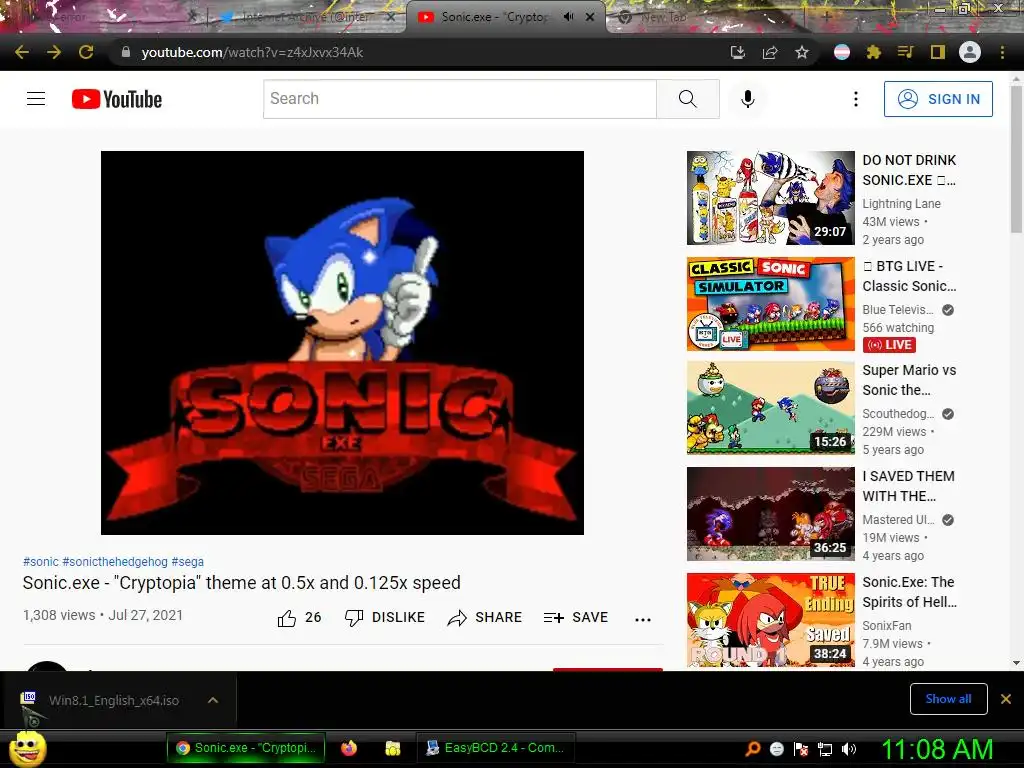
Task: Close the downloads bar
Action: tap(1006, 699)
